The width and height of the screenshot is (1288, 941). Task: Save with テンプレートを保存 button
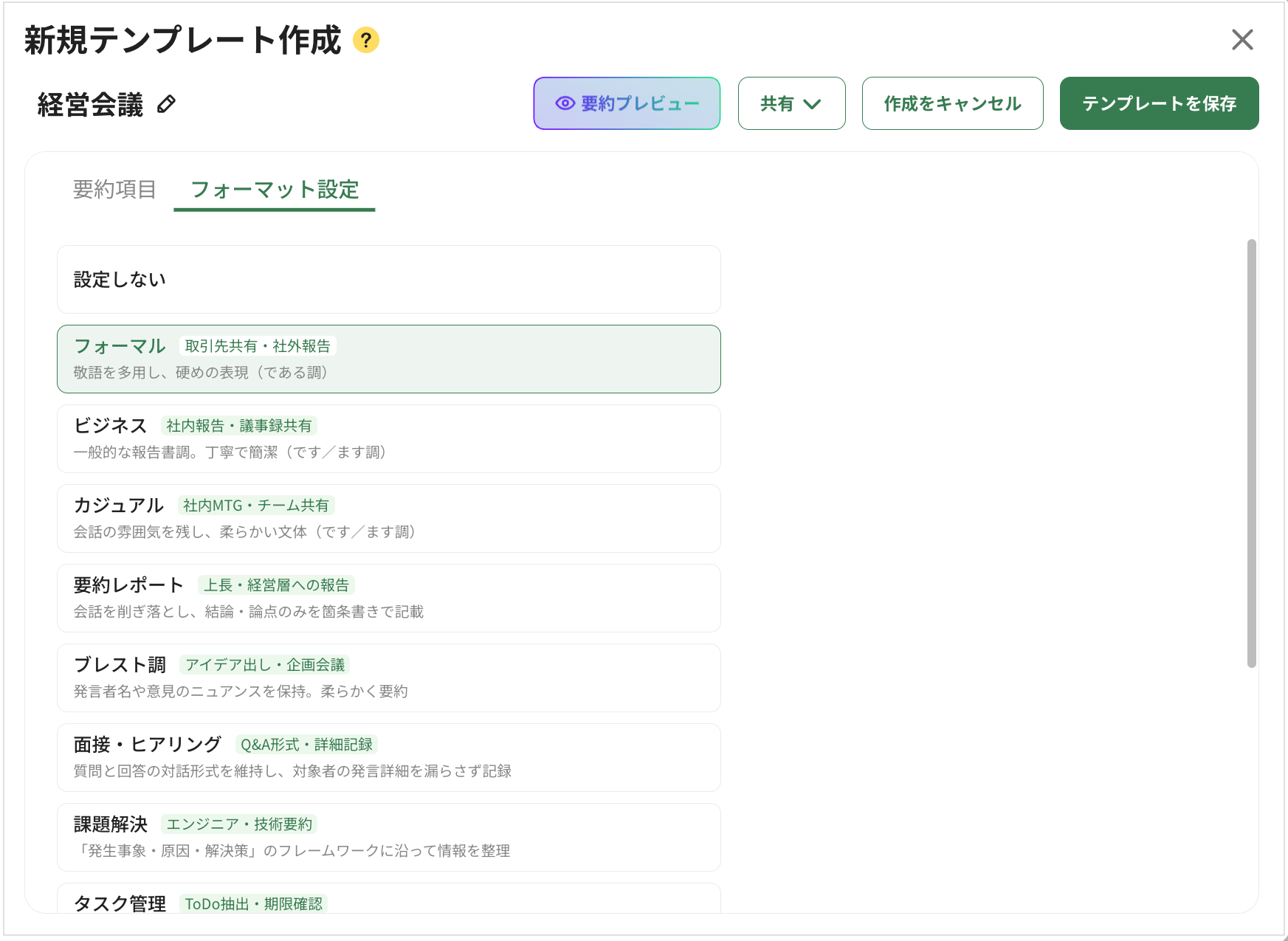[x=1159, y=103]
